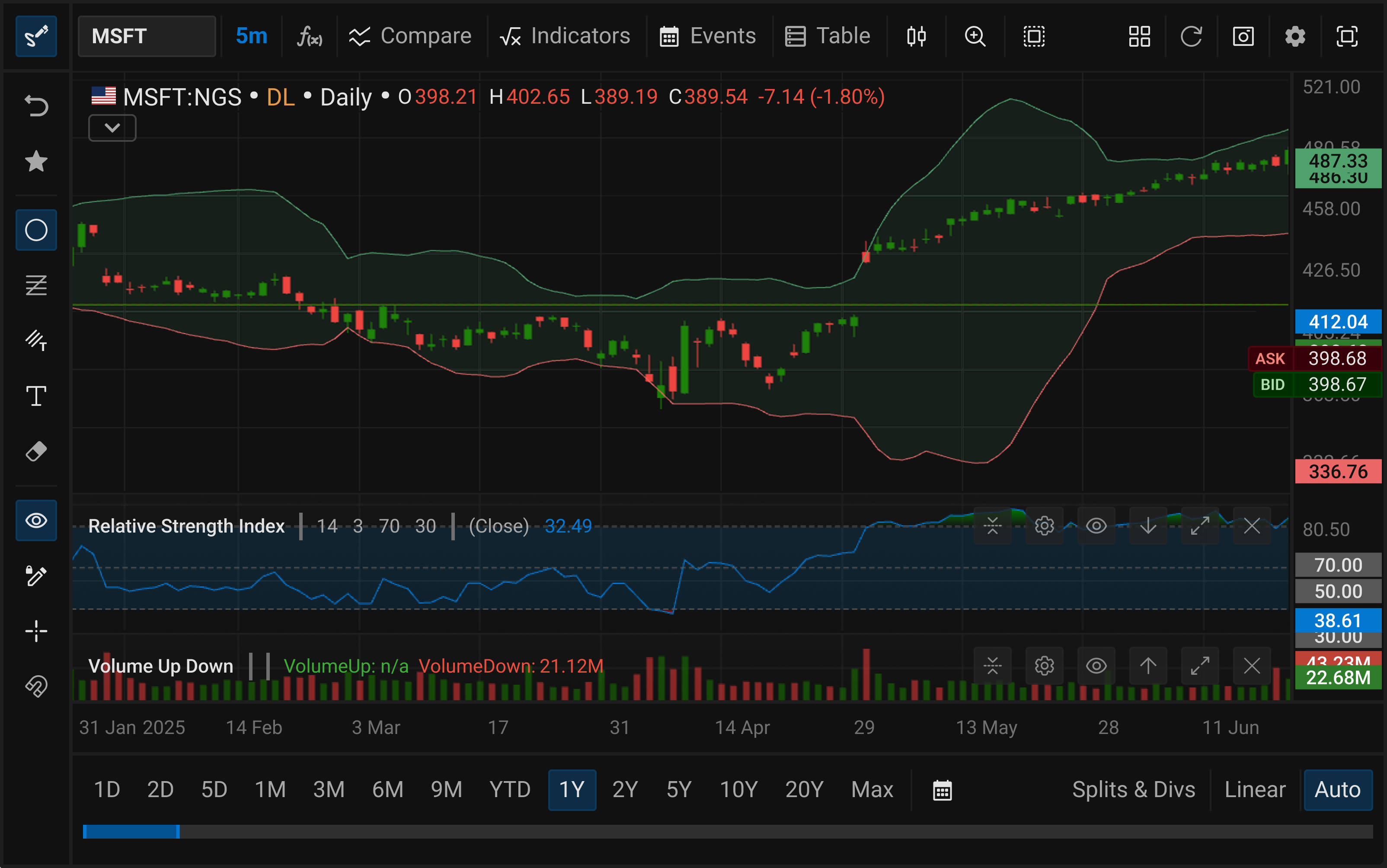This screenshot has height=868, width=1387.
Task: Select the 6M time range
Action: click(x=387, y=790)
